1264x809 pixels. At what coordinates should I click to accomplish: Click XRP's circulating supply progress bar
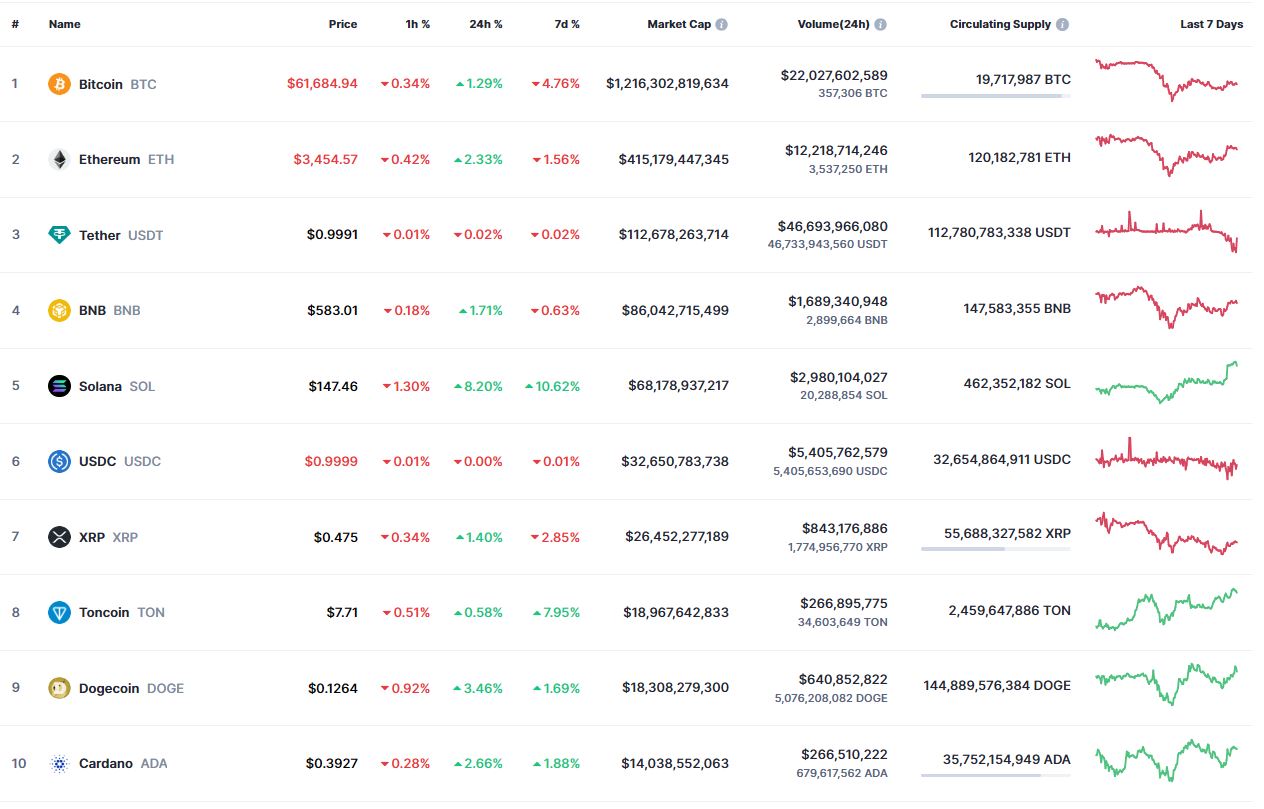click(x=995, y=549)
